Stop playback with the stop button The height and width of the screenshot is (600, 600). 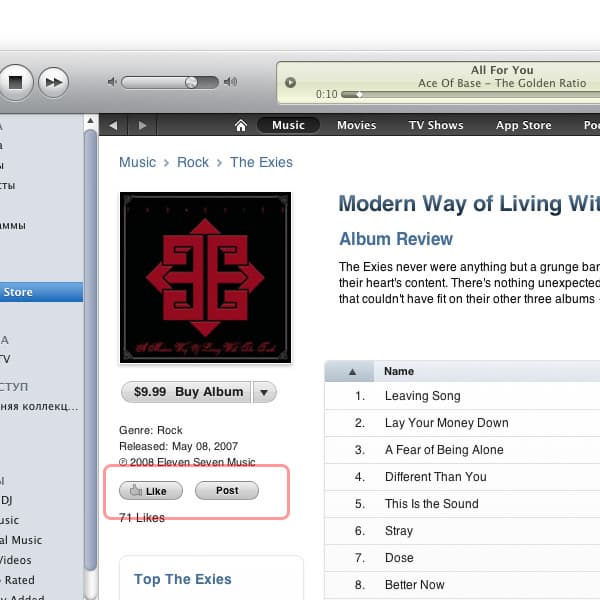(x=15, y=82)
